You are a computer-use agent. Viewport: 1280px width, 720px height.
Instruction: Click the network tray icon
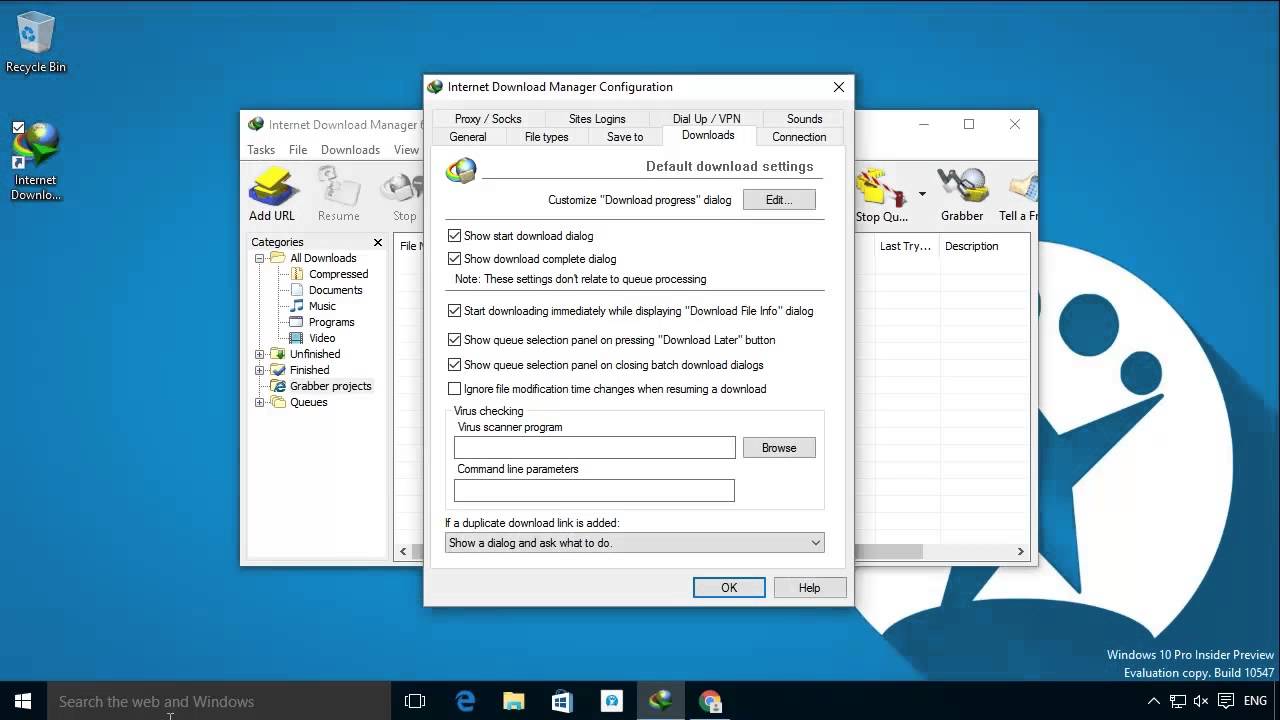[1177, 701]
